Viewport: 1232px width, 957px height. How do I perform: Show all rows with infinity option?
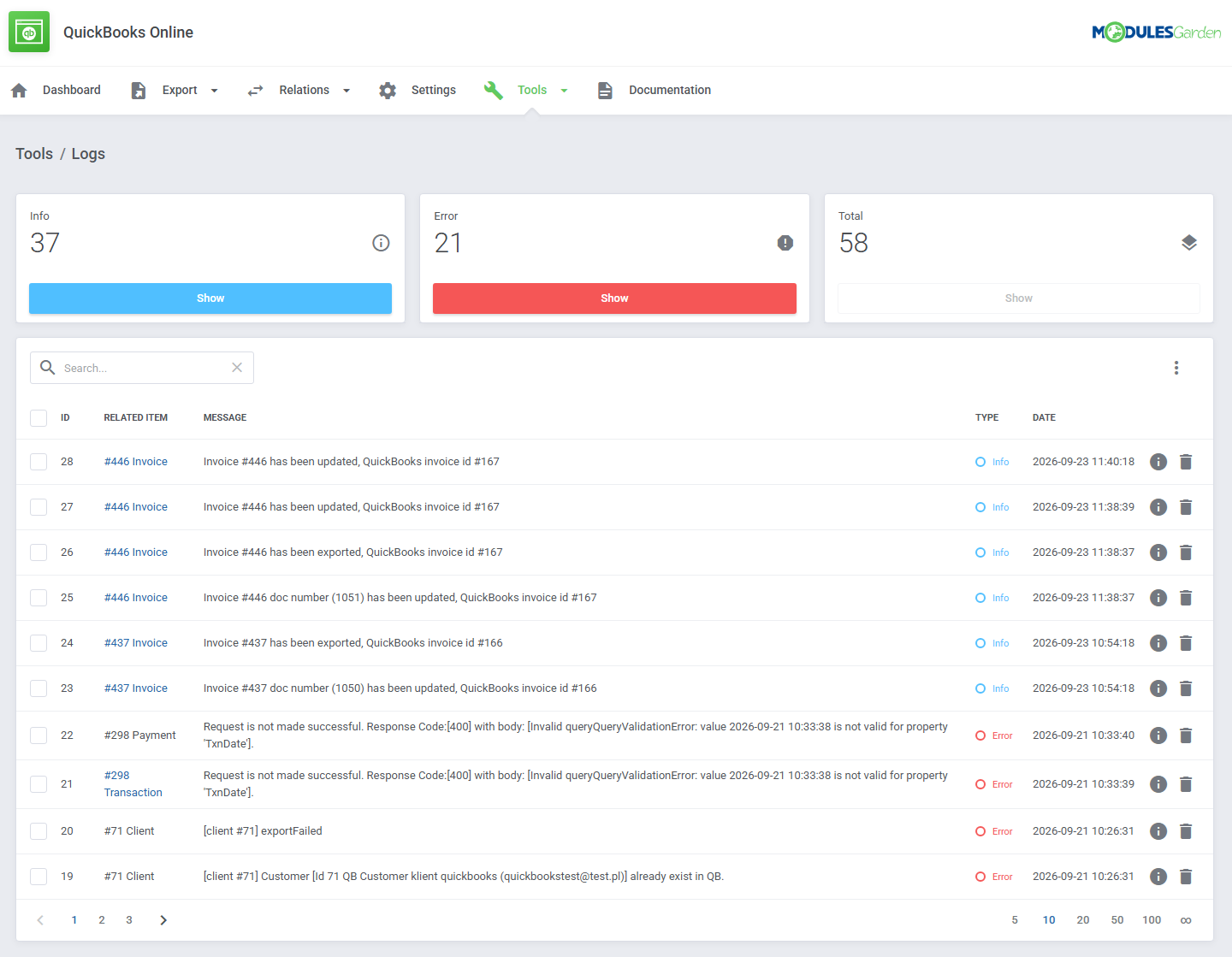(x=1186, y=920)
